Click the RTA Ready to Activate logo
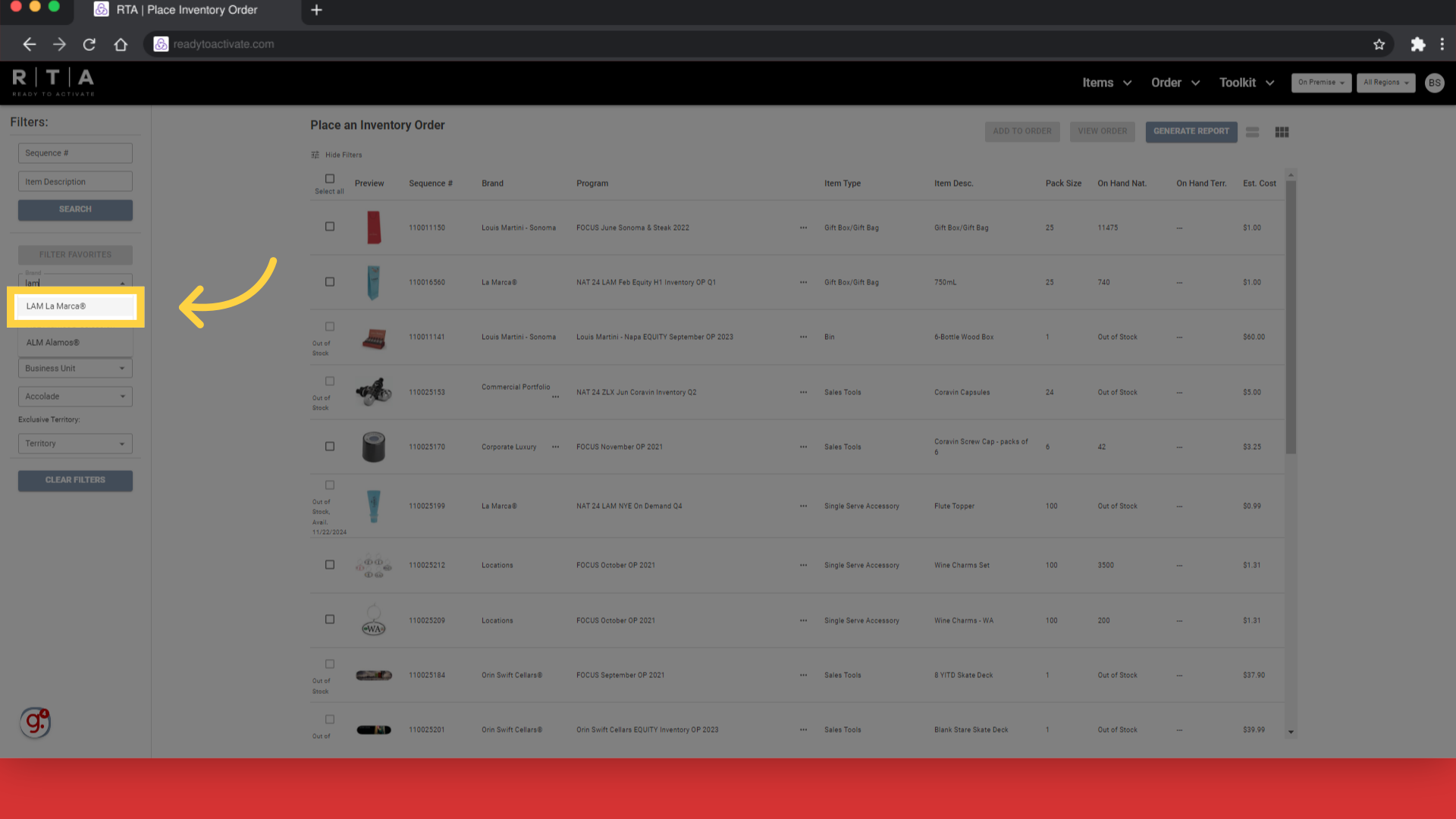The width and height of the screenshot is (1456, 819). coord(53,82)
